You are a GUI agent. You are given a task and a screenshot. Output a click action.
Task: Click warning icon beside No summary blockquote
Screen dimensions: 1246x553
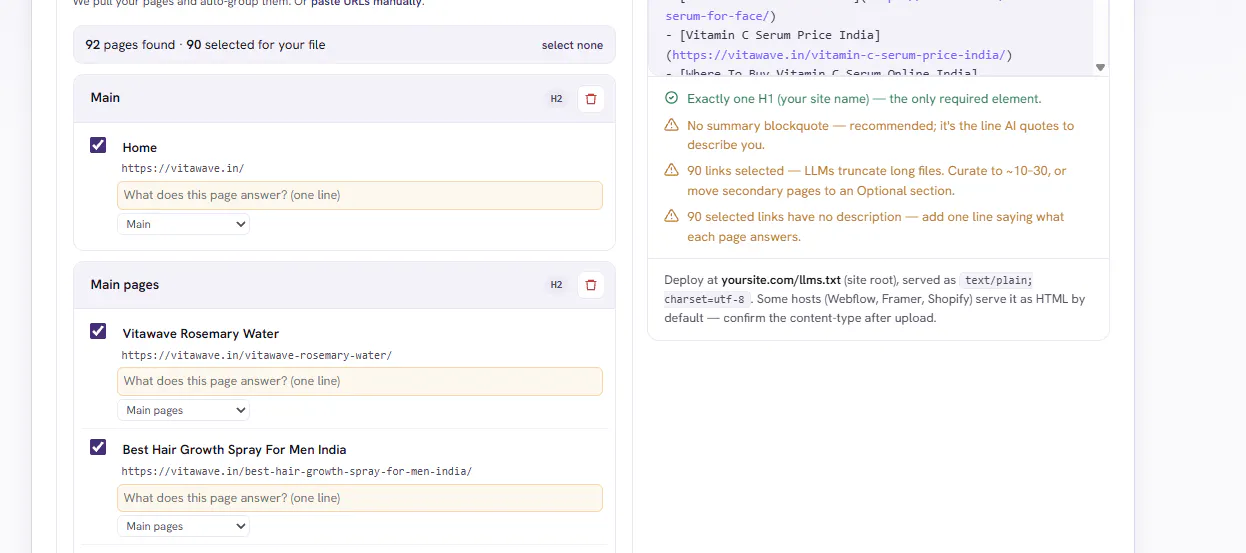(x=671, y=125)
